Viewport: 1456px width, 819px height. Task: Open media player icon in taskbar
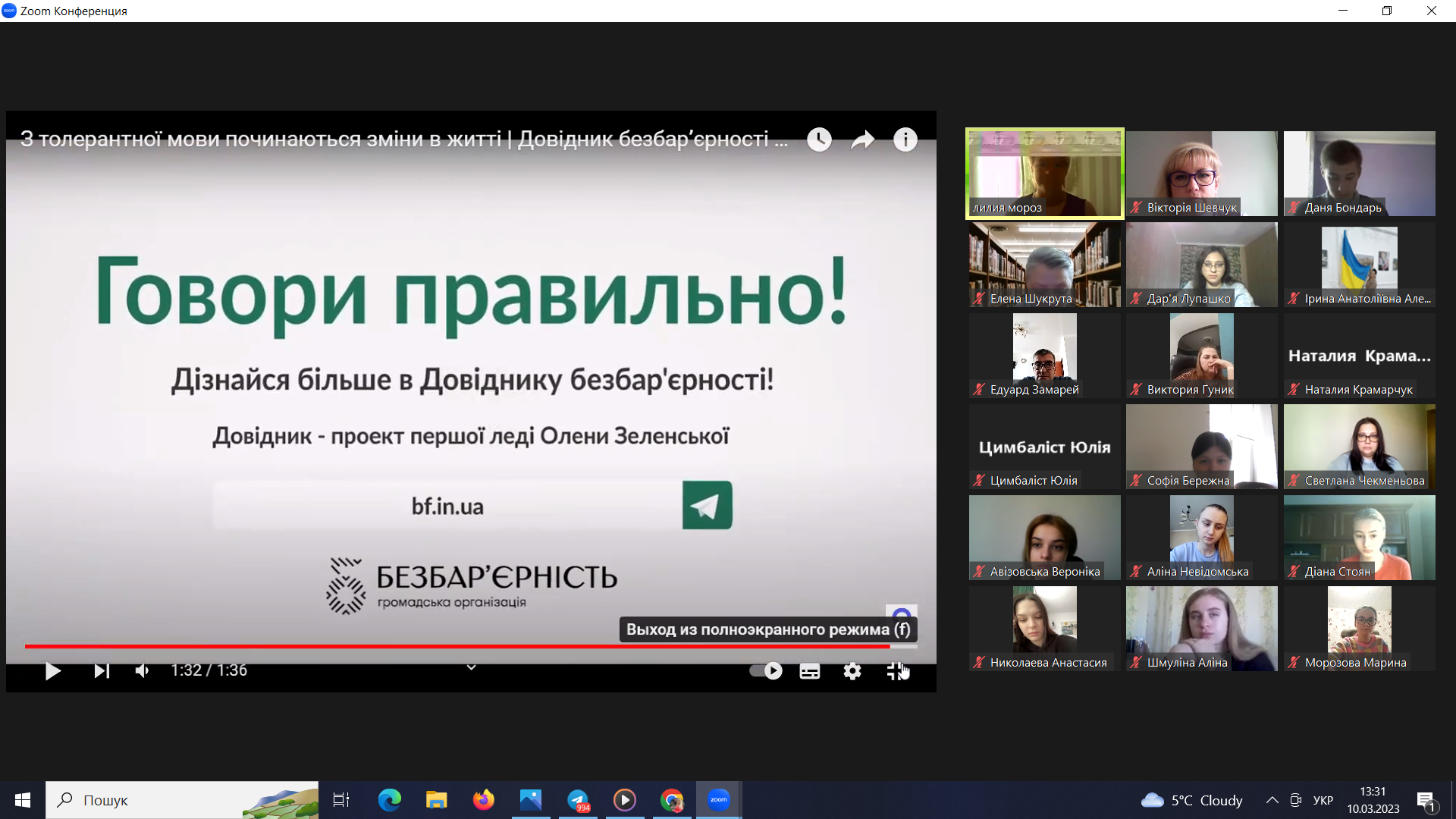coord(625,800)
